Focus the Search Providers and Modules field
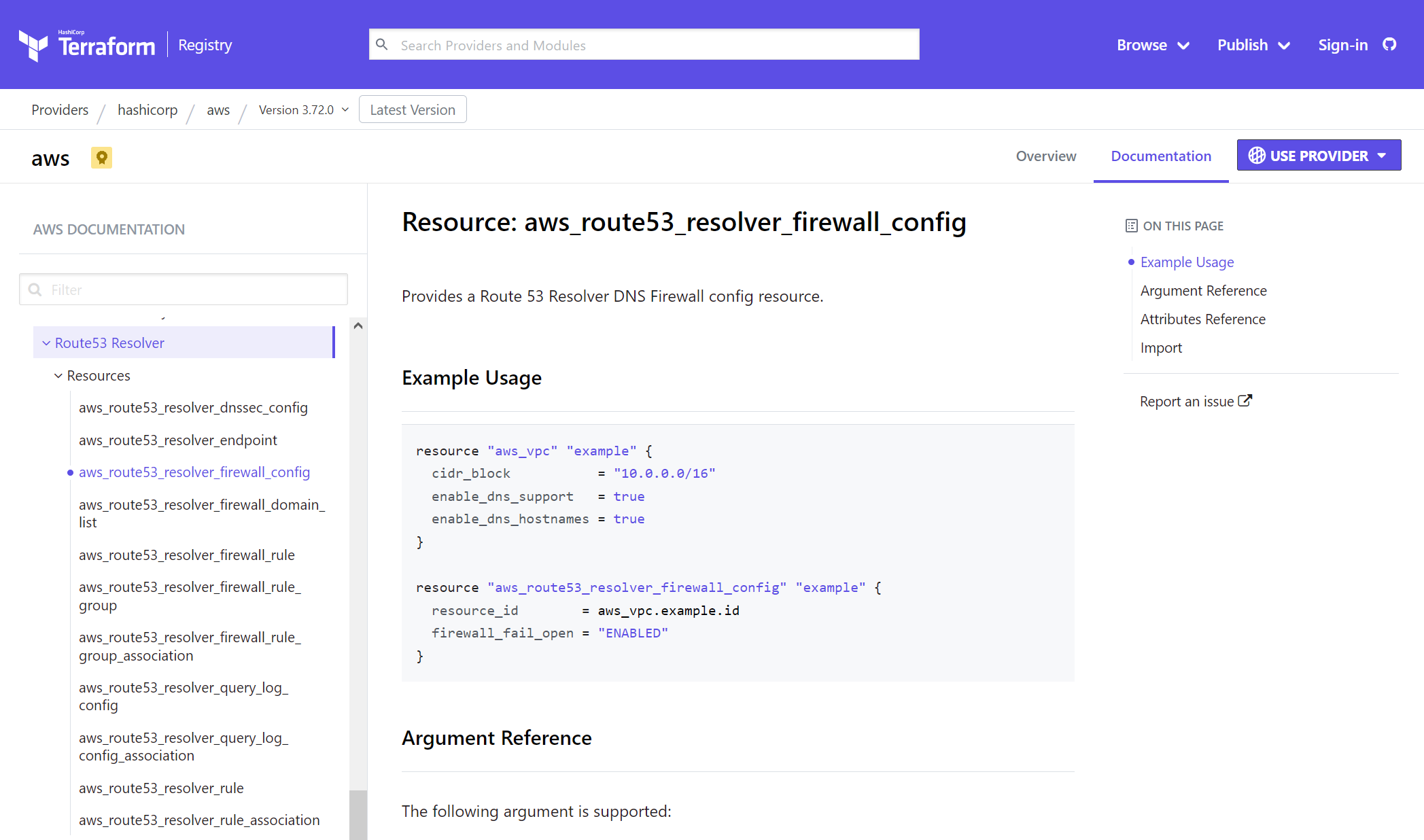This screenshot has height=840, width=1424. point(644,45)
